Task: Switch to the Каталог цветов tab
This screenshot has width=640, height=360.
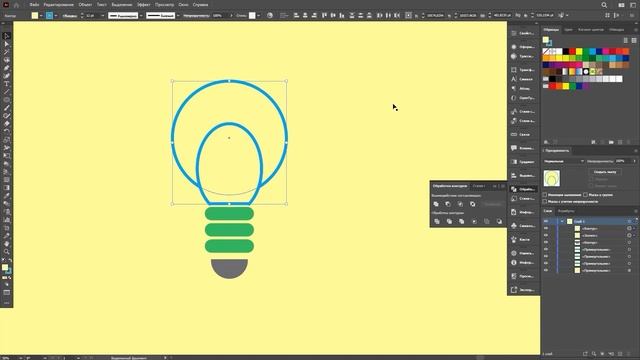Action: coord(591,30)
